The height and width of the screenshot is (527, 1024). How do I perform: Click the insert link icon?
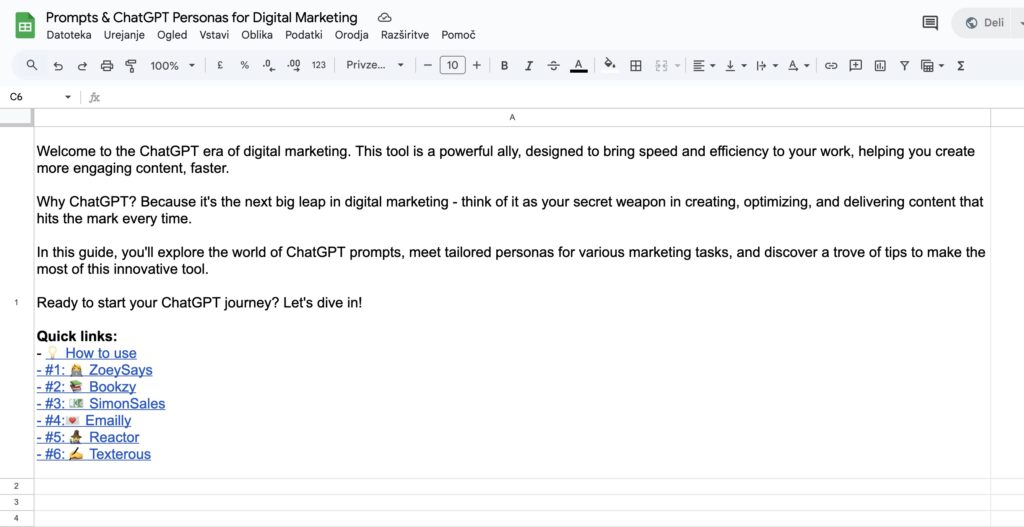[x=831, y=65]
